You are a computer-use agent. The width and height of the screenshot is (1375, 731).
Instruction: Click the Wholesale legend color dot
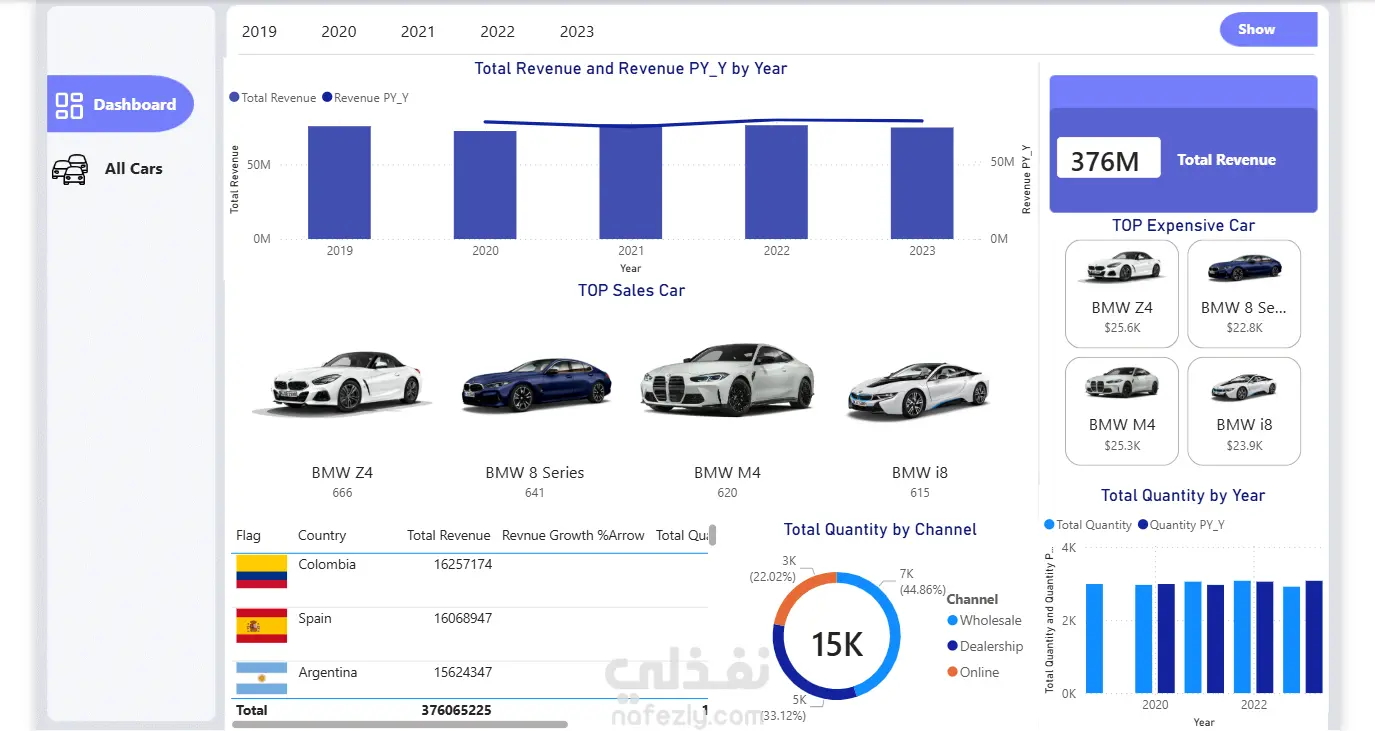coord(953,620)
